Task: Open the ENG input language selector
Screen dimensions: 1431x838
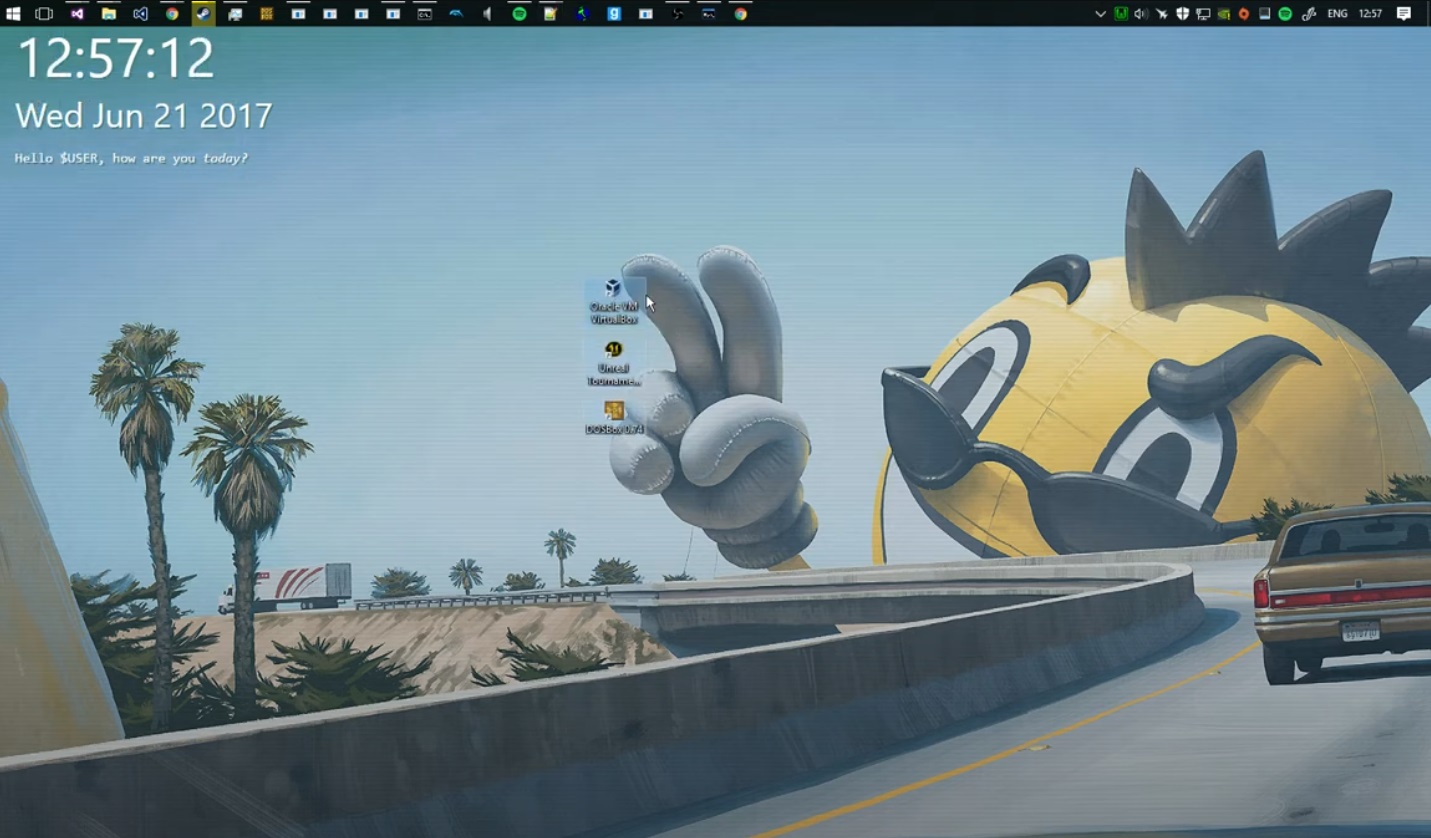Action: (x=1337, y=14)
